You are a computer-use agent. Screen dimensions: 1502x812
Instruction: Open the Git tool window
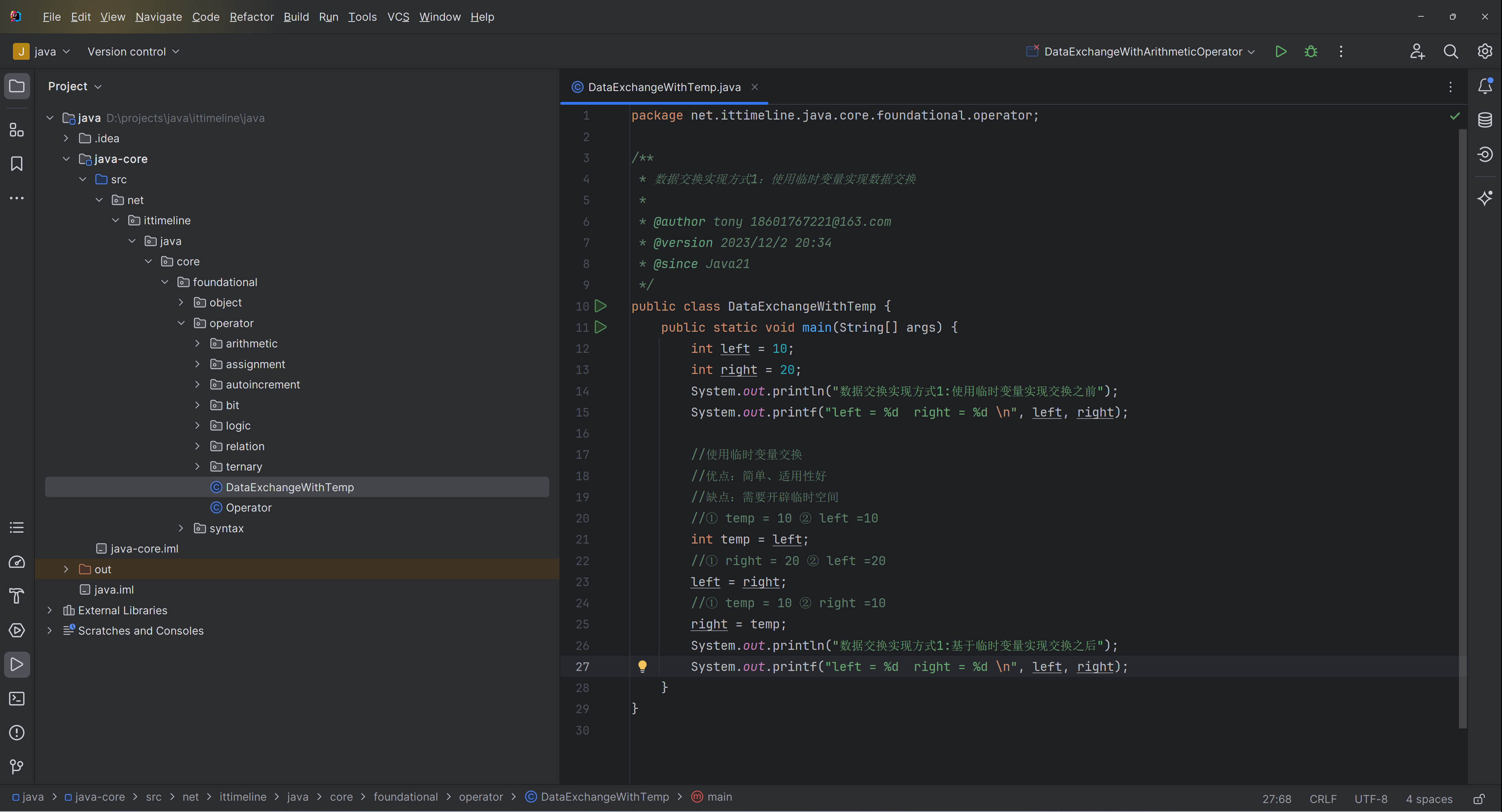click(x=17, y=767)
